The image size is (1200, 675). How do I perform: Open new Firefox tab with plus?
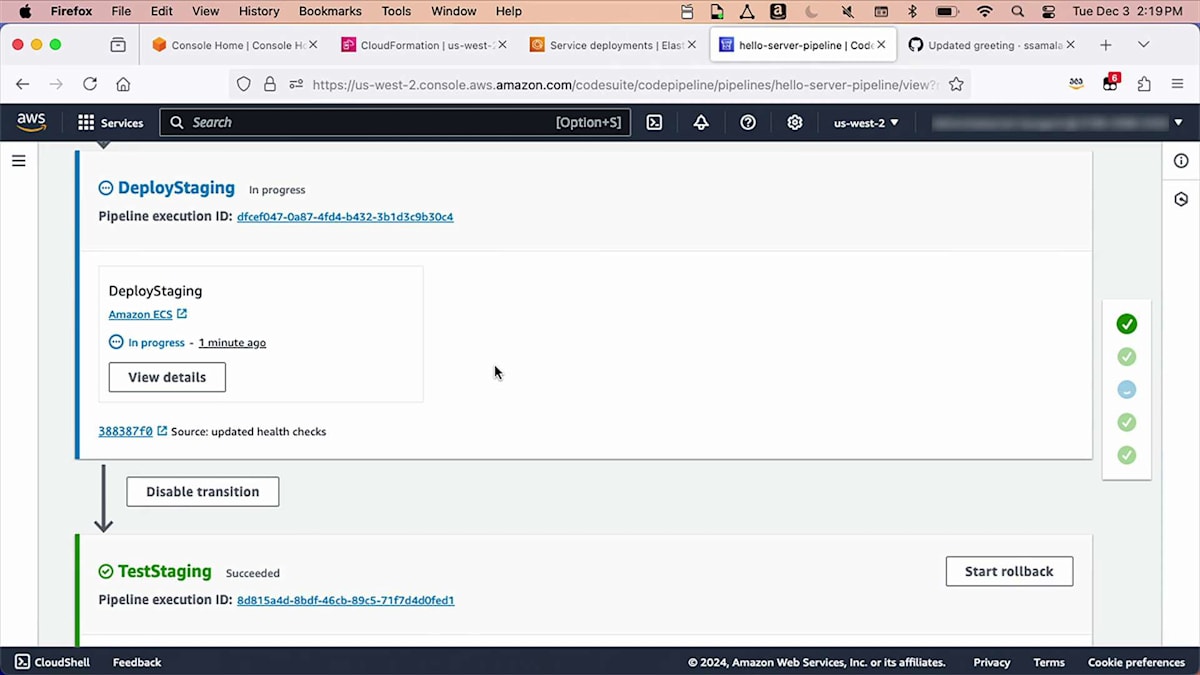click(x=1105, y=45)
